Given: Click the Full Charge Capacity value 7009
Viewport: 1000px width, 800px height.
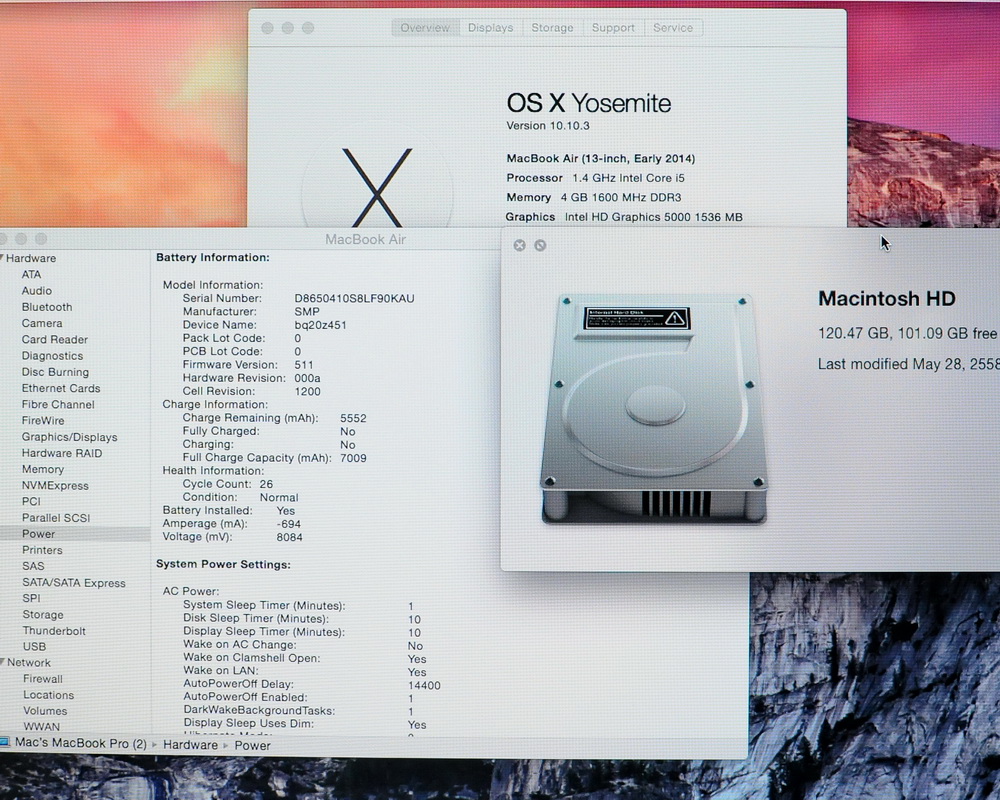Looking at the screenshot, I should (x=353, y=458).
